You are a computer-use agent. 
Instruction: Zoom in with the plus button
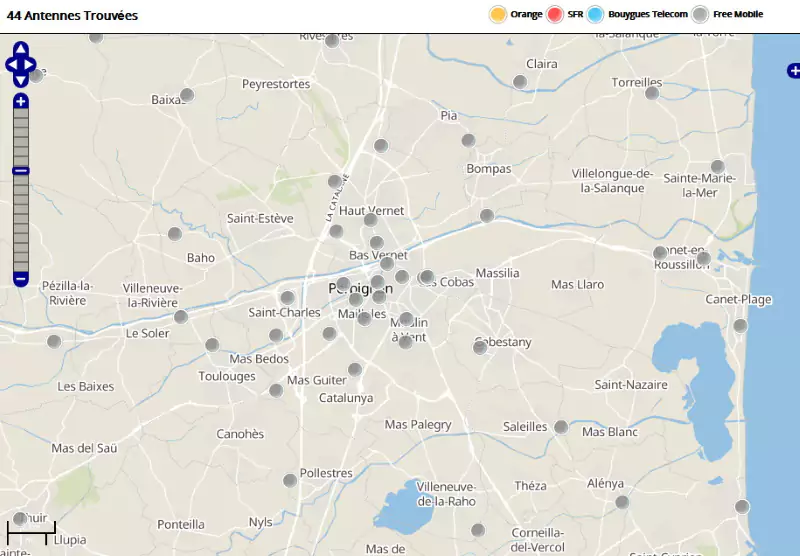(21, 101)
